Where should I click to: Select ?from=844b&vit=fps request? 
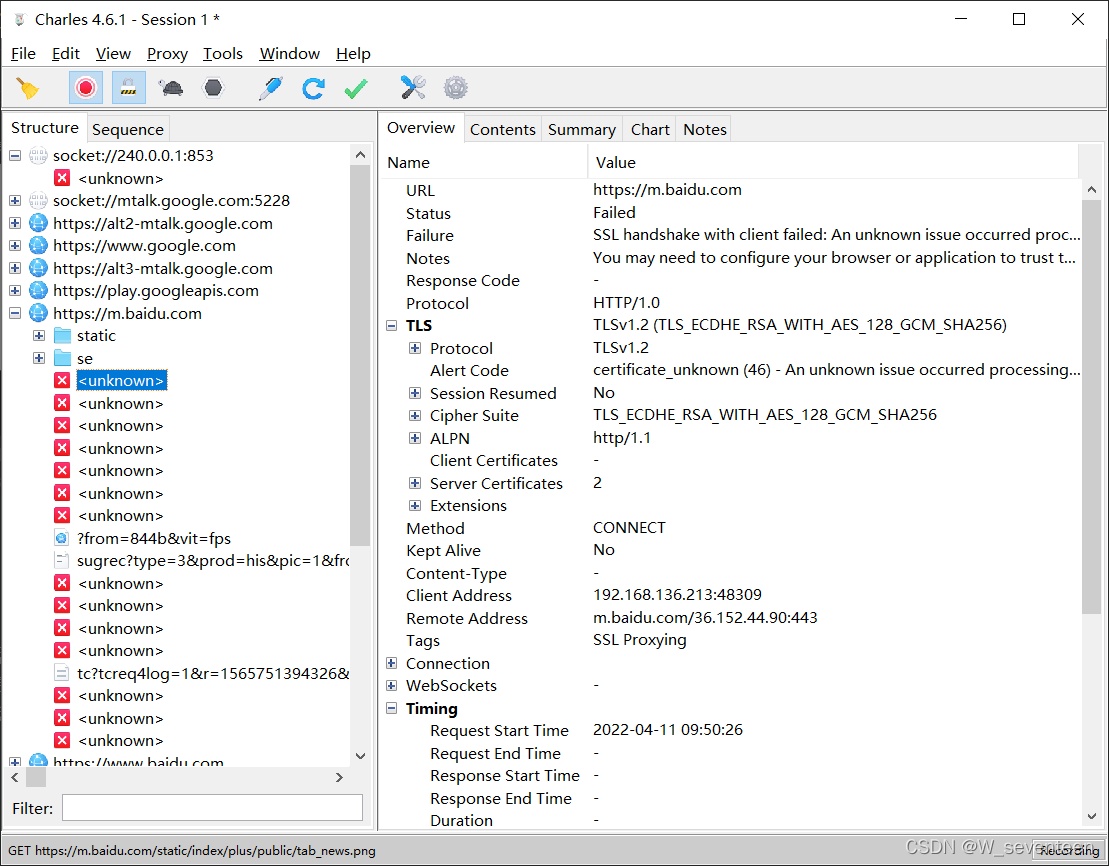pos(153,538)
